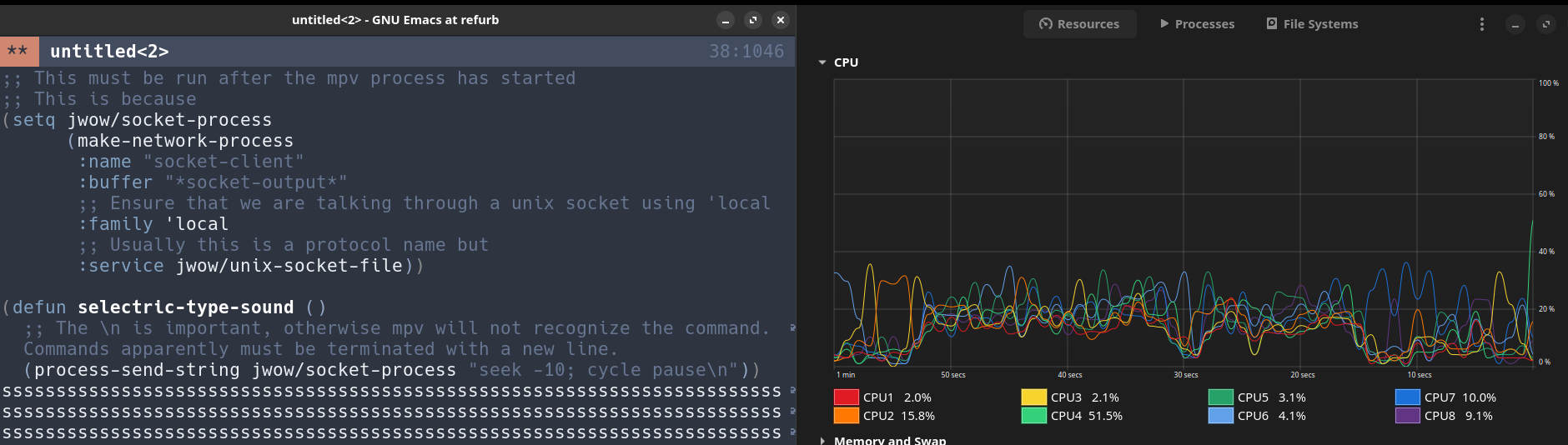Select the CPU7 blue color swatch
This screenshot has width=1568, height=445.
tap(1407, 397)
